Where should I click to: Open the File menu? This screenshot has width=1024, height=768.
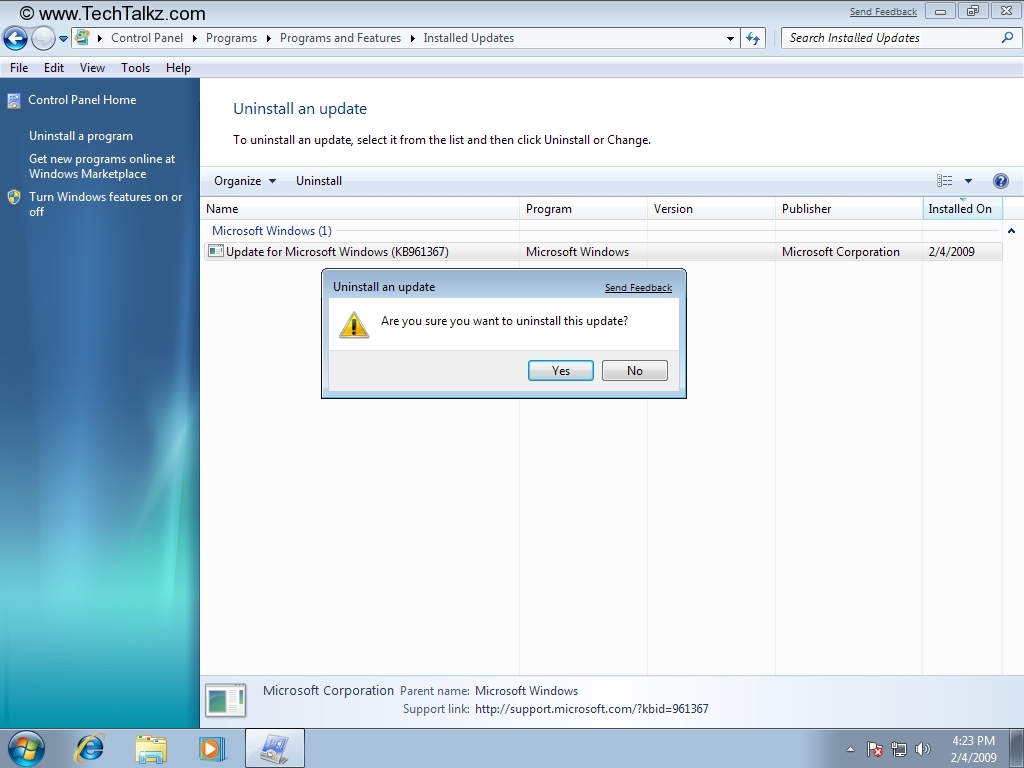click(19, 68)
